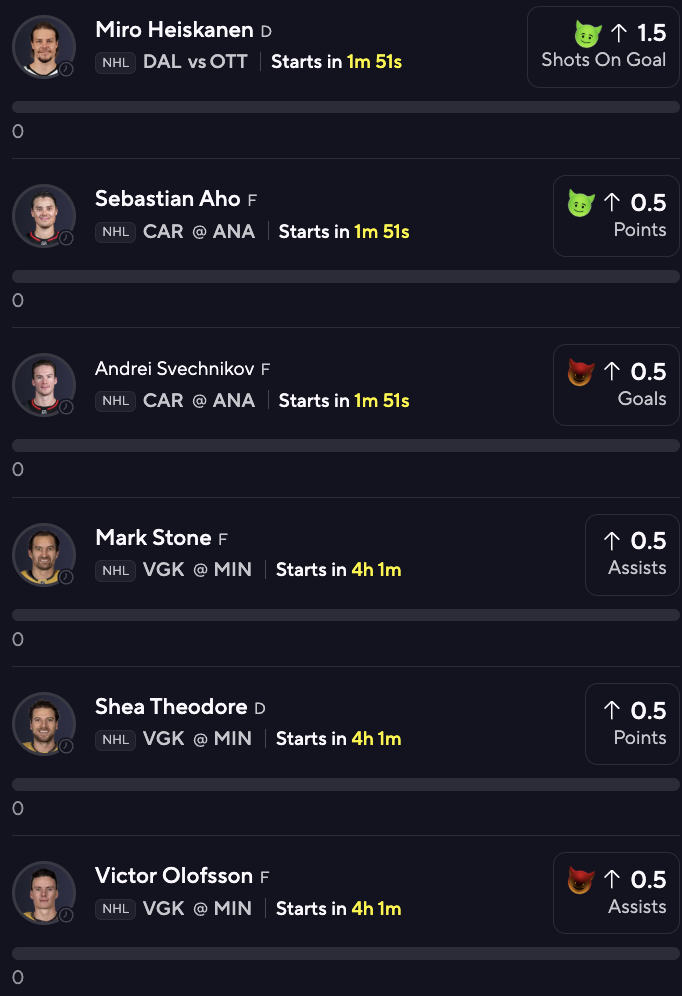The height and width of the screenshot is (996, 682).
Task: Click green goblin icon on Miro Heiskanen's pick
Action: pyautogui.click(x=587, y=34)
